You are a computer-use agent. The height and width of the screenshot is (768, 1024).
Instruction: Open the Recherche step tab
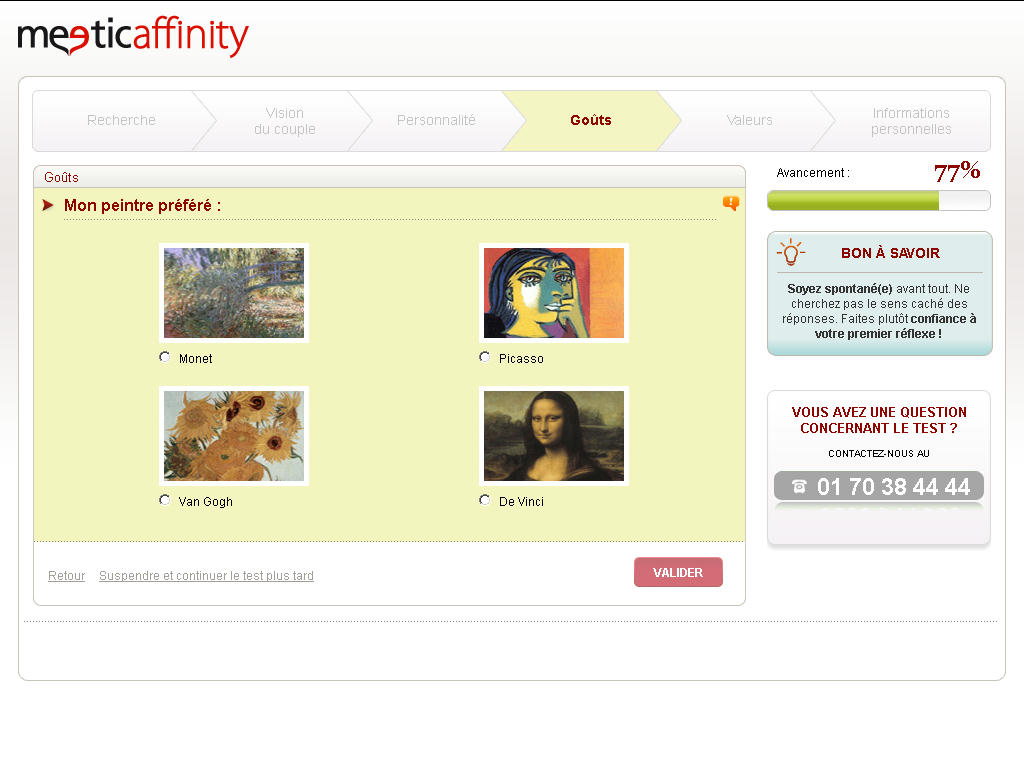121,121
